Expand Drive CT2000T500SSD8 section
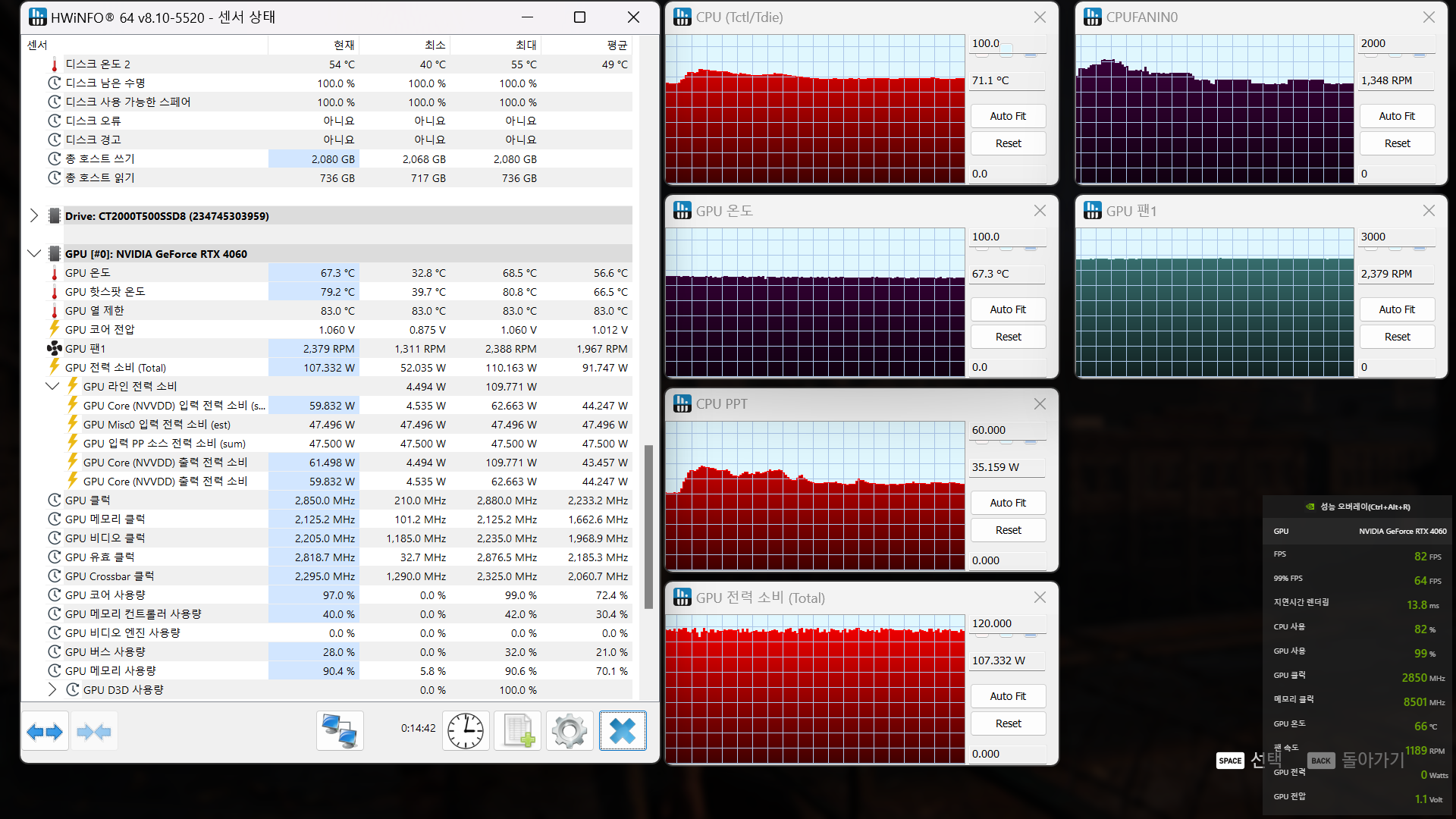Image resolution: width=1456 pixels, height=819 pixels. (34, 216)
